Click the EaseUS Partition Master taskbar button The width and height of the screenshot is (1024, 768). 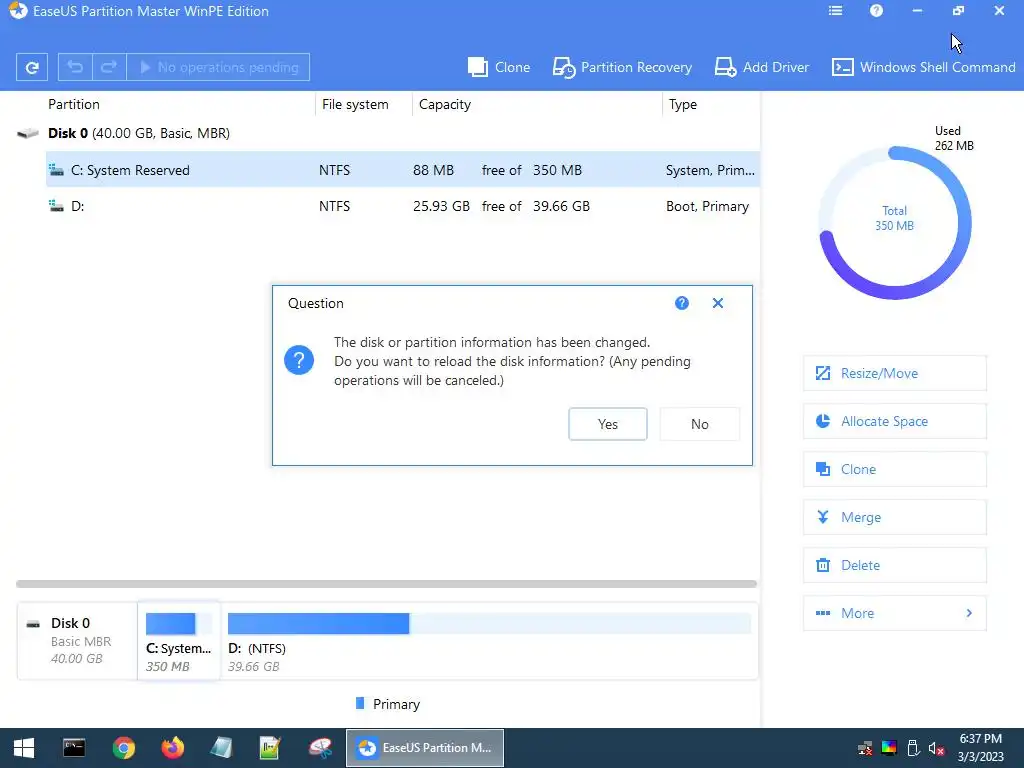424,748
